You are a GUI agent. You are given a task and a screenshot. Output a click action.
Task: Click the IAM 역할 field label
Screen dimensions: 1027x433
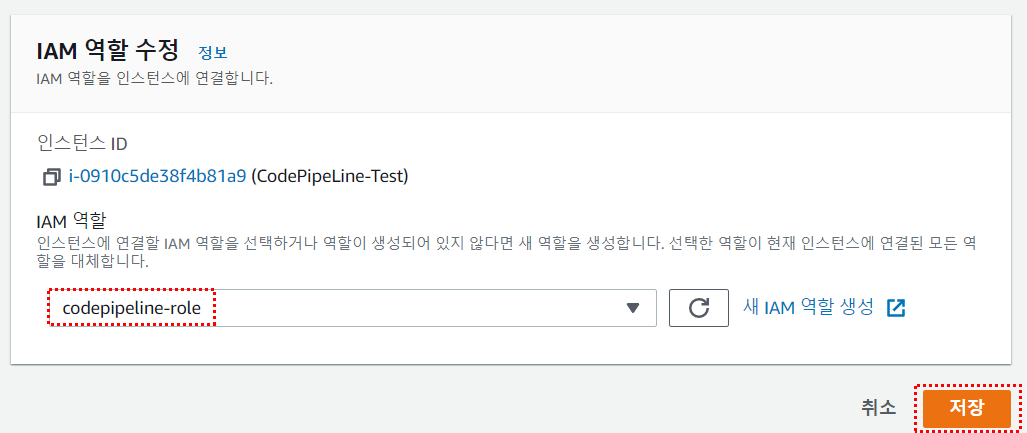point(71,220)
